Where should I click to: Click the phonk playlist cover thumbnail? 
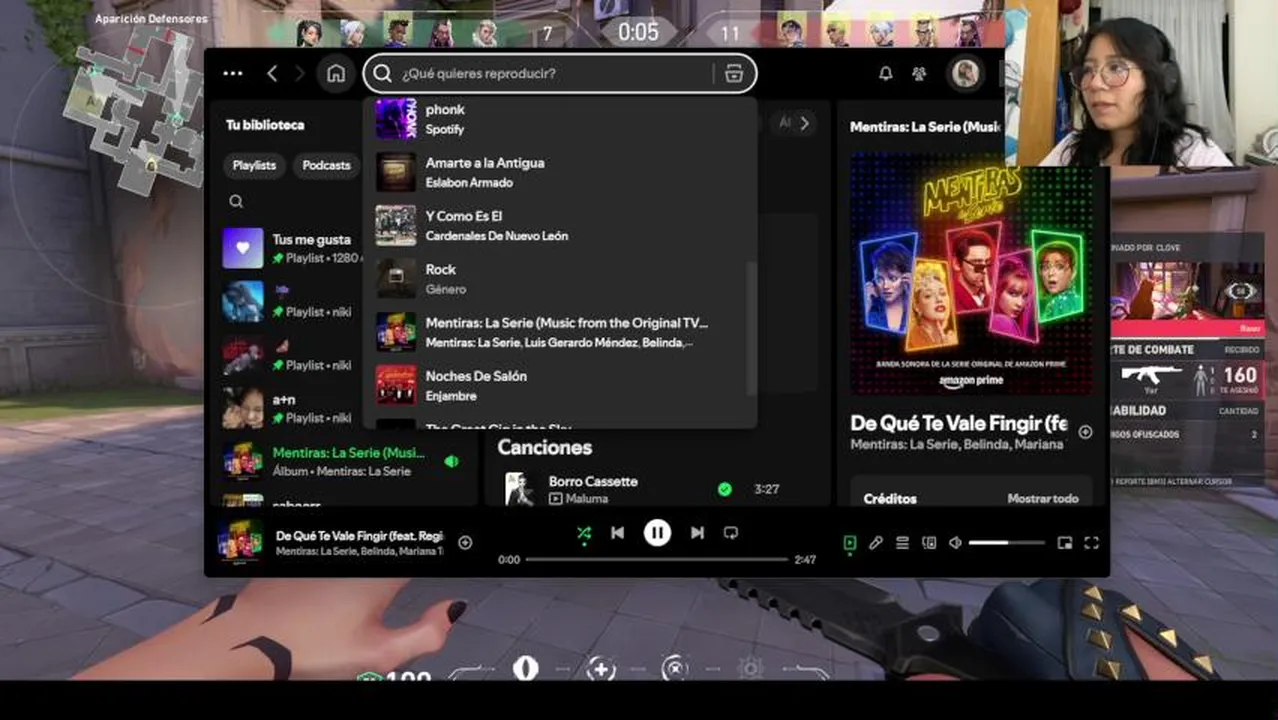395,119
